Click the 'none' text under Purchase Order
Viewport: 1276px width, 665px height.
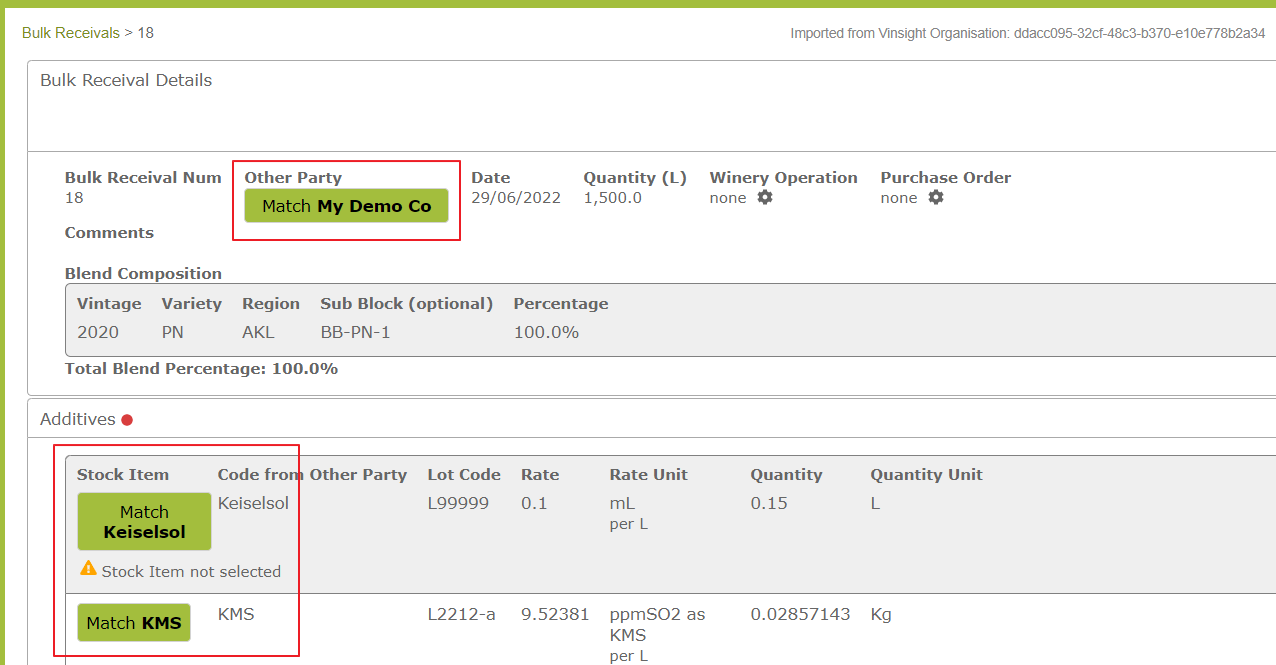[x=897, y=198]
